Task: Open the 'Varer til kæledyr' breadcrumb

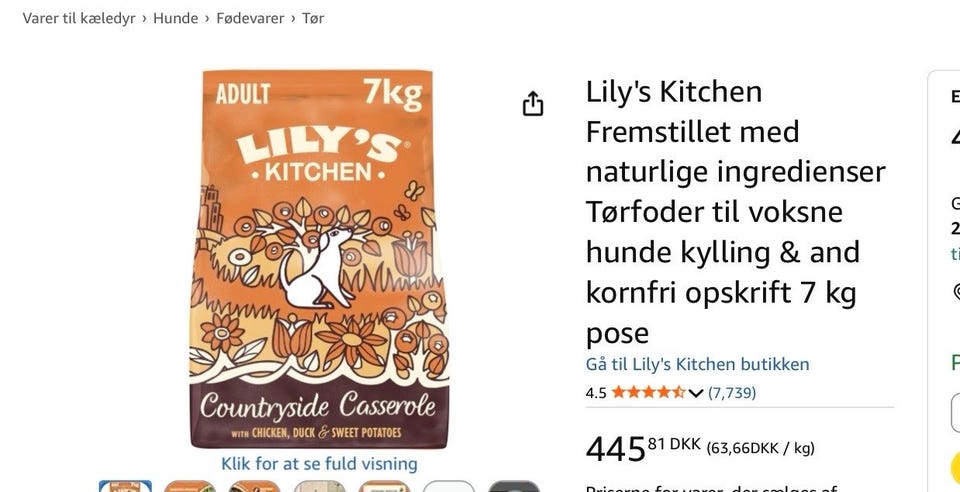Action: (x=79, y=18)
